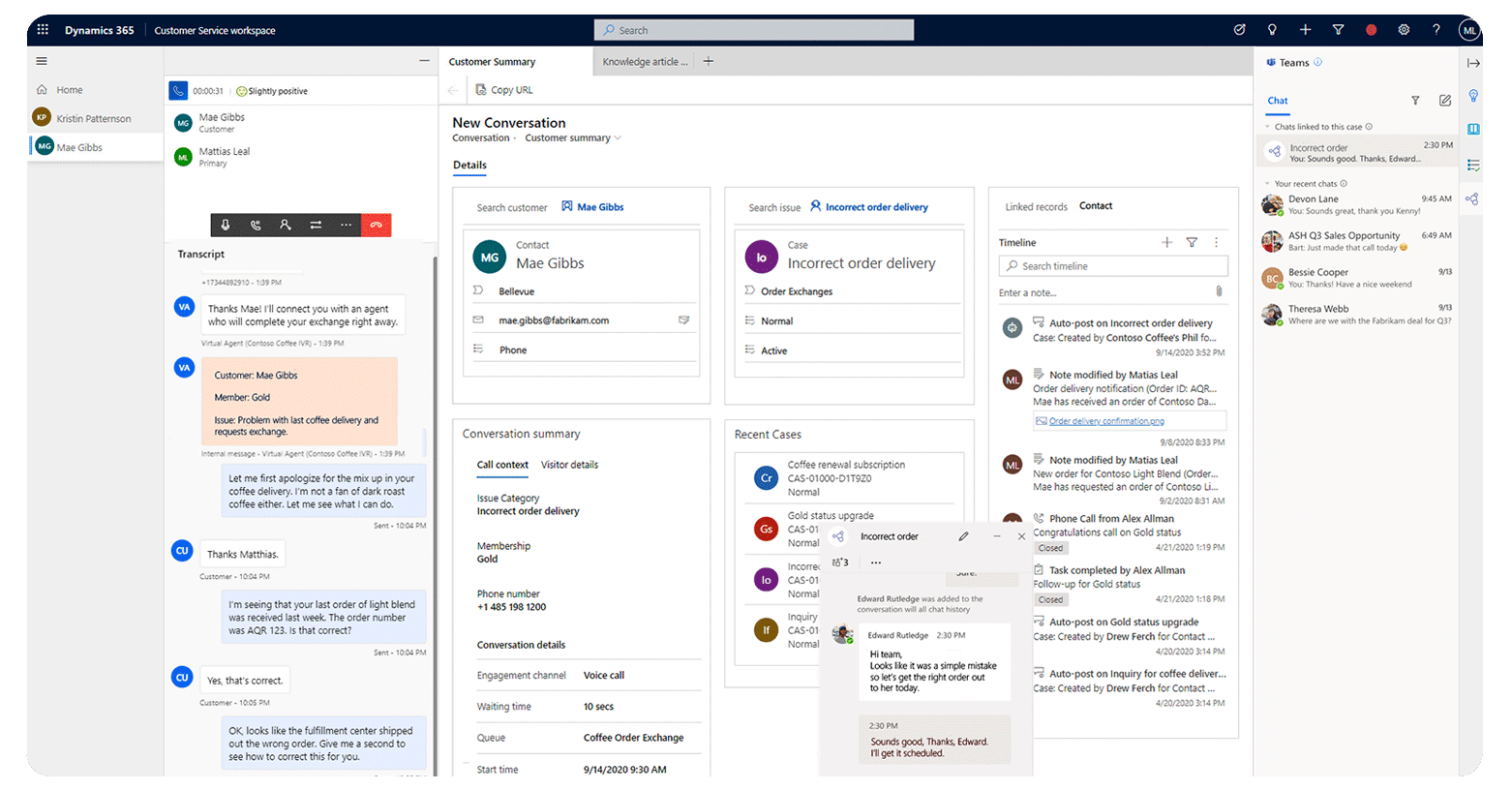Open Settings gear in top bar
Screen dimensions: 1512x790
point(1404,30)
